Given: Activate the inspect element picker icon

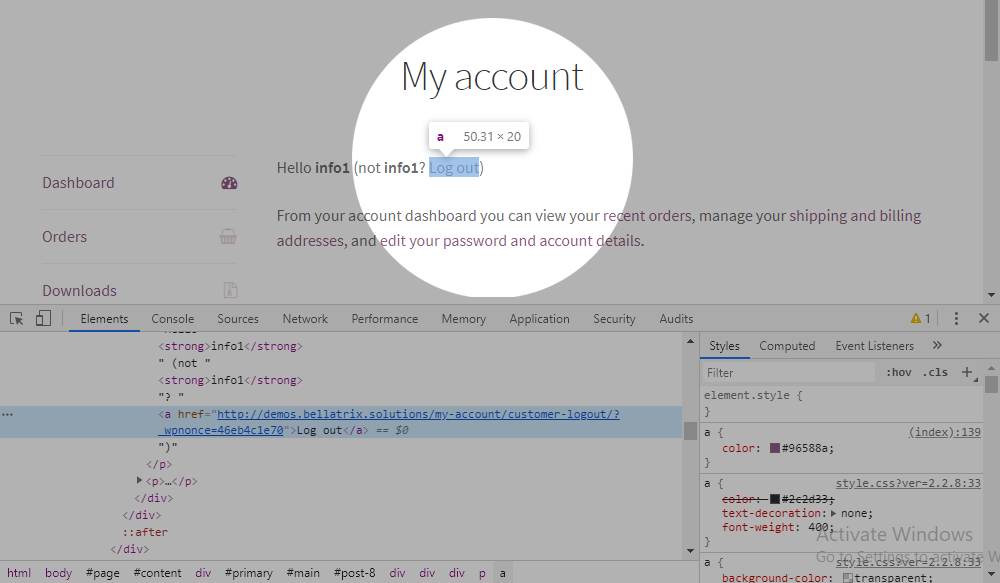Looking at the screenshot, I should coord(17,318).
